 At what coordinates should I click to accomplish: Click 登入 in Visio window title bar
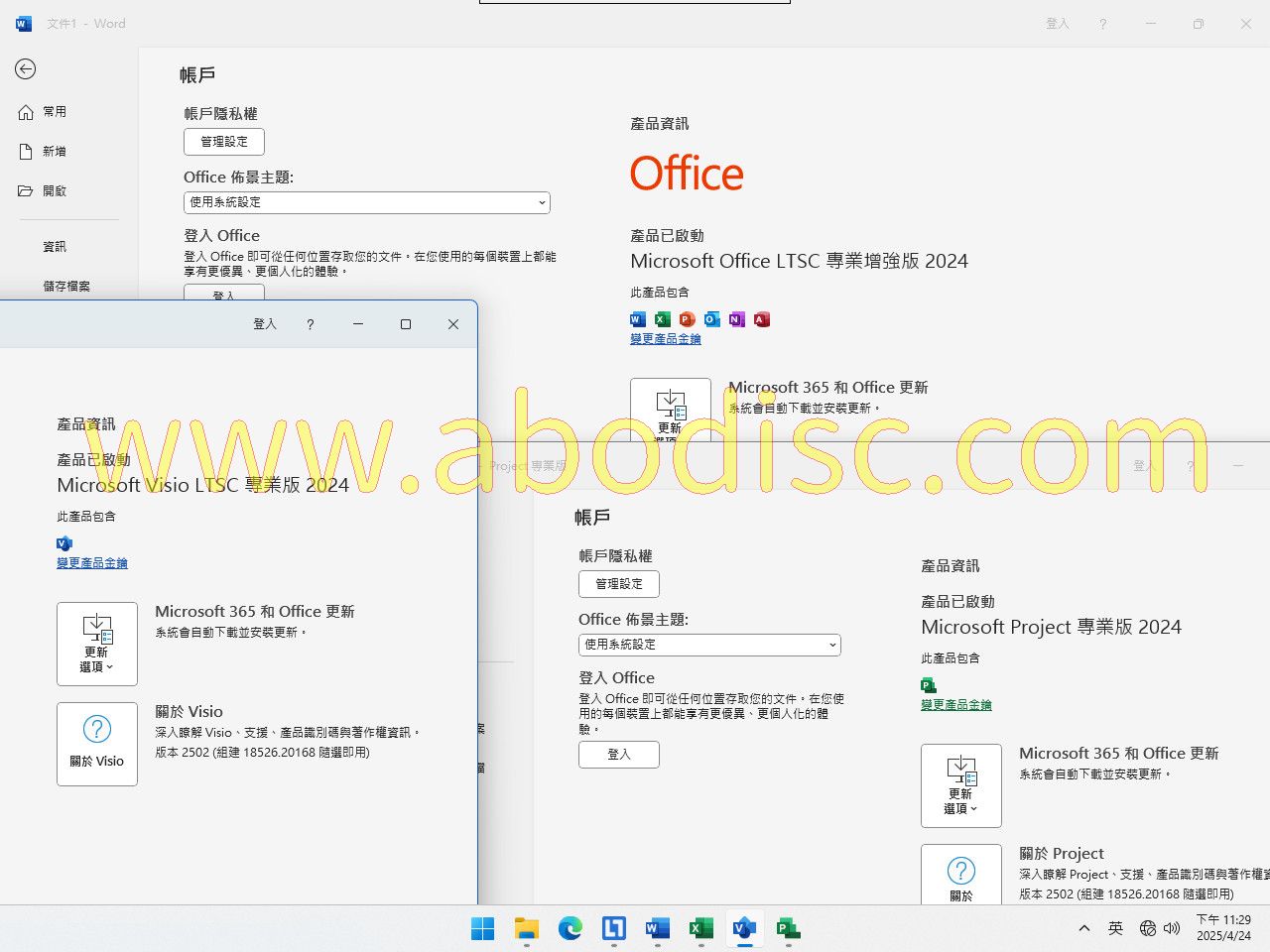[x=265, y=324]
